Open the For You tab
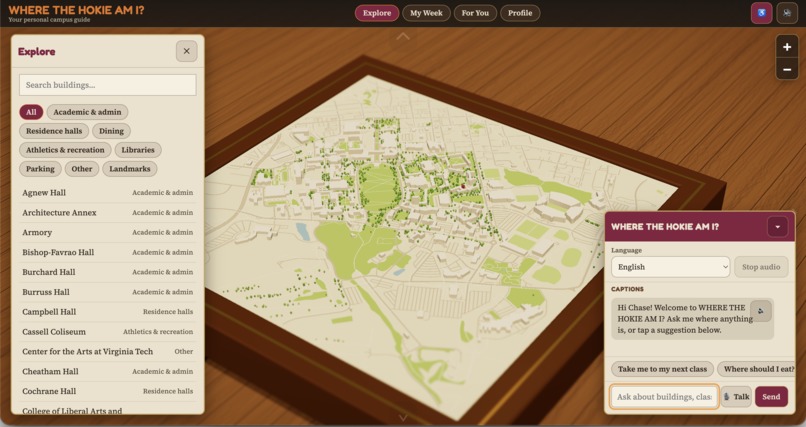Viewport: 806px width, 427px height. pyautogui.click(x=475, y=13)
